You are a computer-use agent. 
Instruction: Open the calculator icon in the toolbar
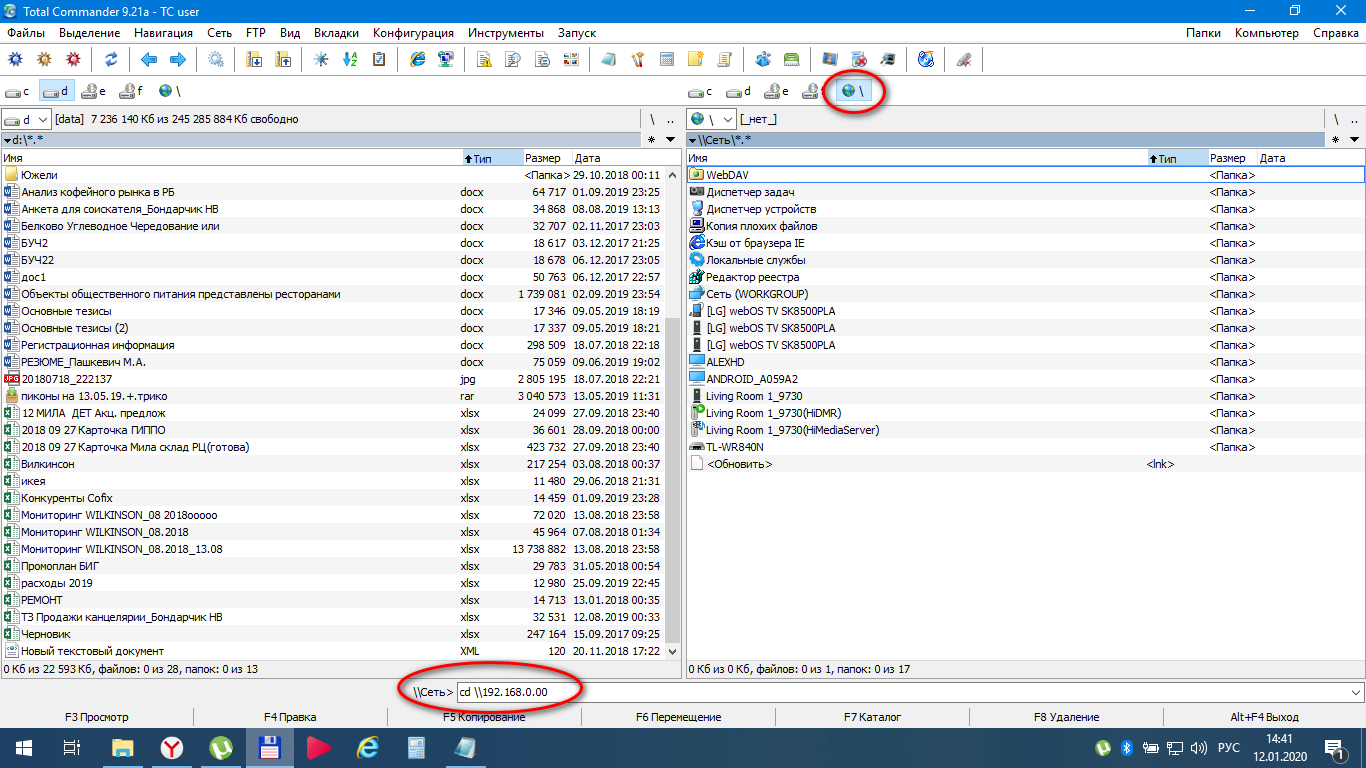[x=666, y=59]
